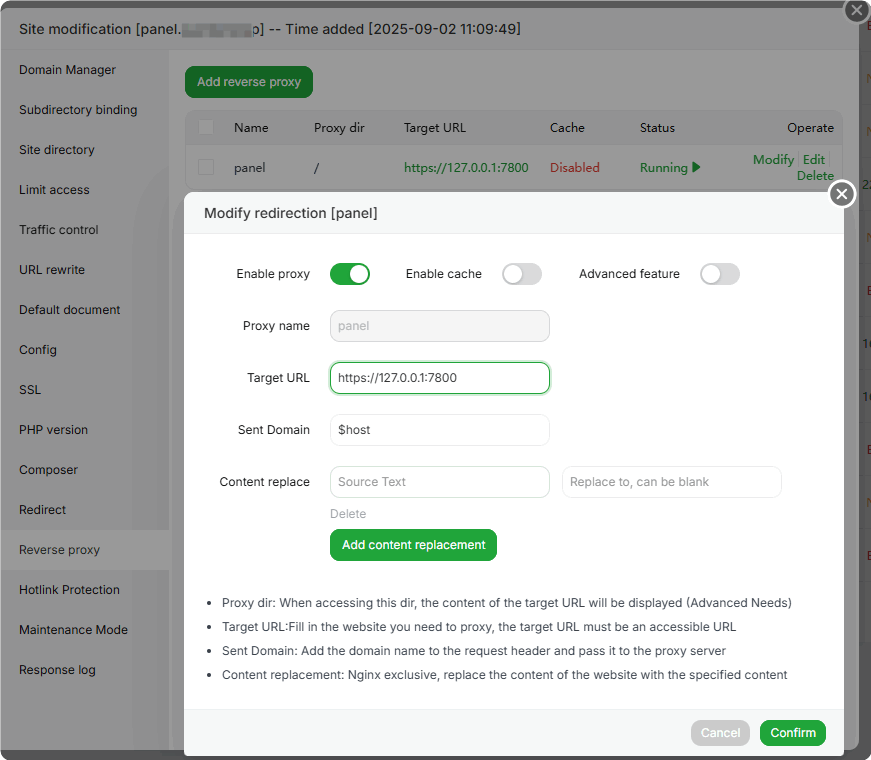Switch to the SSL section
Viewport: 871px width, 760px height.
coord(30,390)
